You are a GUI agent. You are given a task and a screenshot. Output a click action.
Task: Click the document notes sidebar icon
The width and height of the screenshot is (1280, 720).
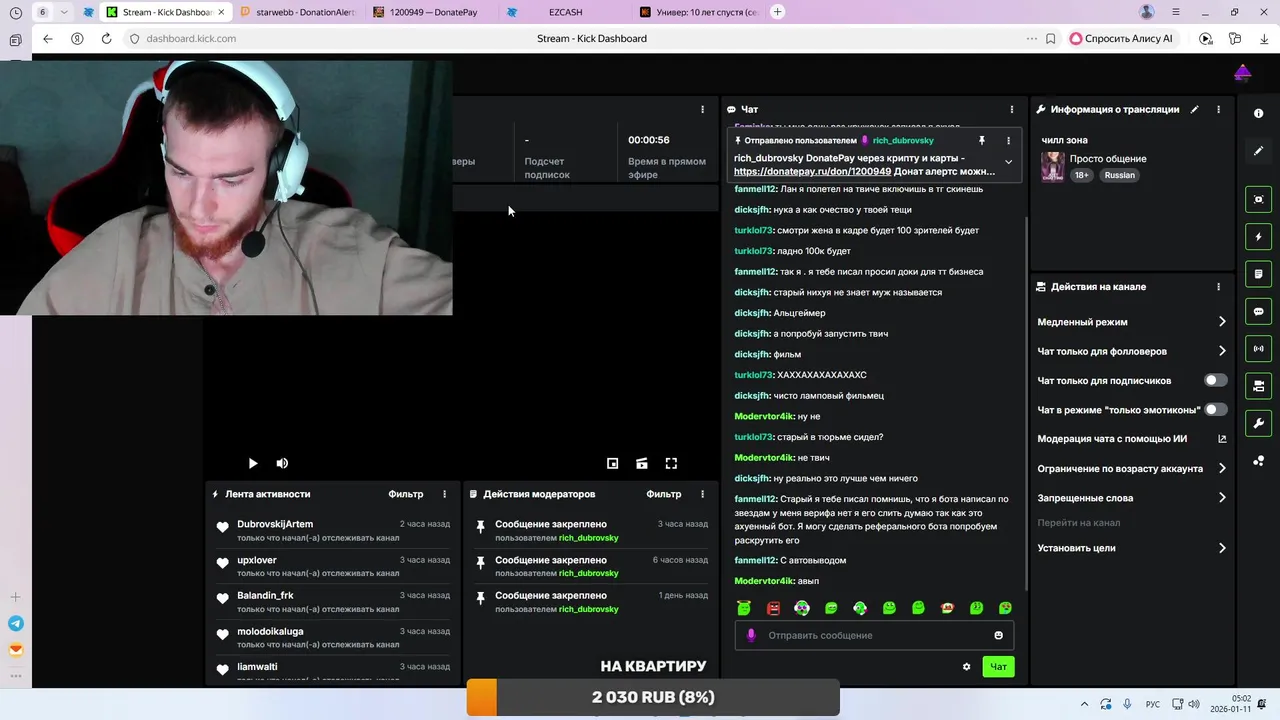[1258, 274]
